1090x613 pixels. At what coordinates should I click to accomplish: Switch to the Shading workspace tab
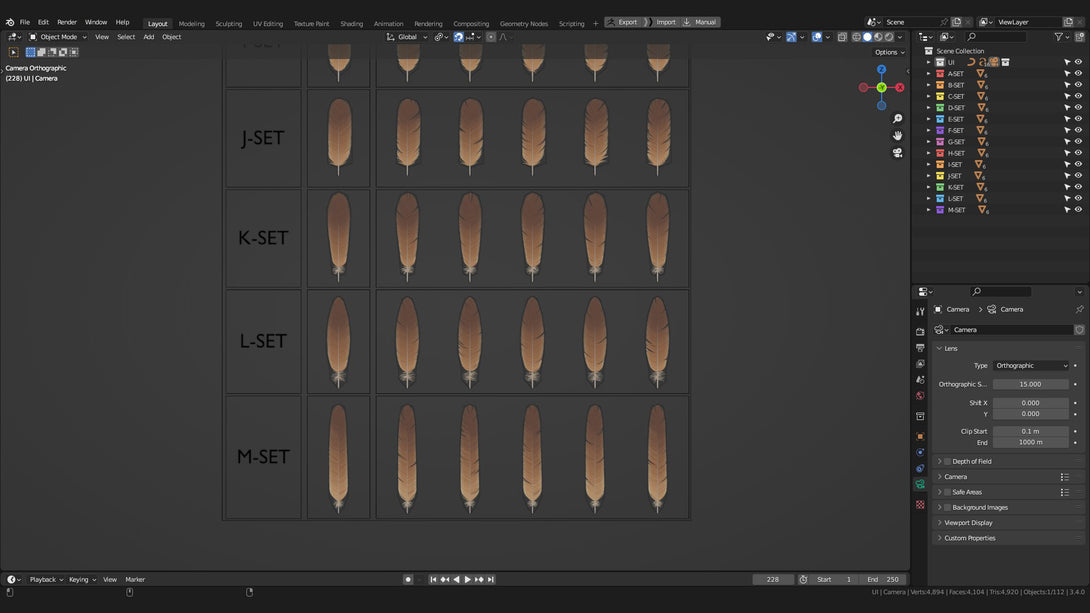pyautogui.click(x=351, y=24)
